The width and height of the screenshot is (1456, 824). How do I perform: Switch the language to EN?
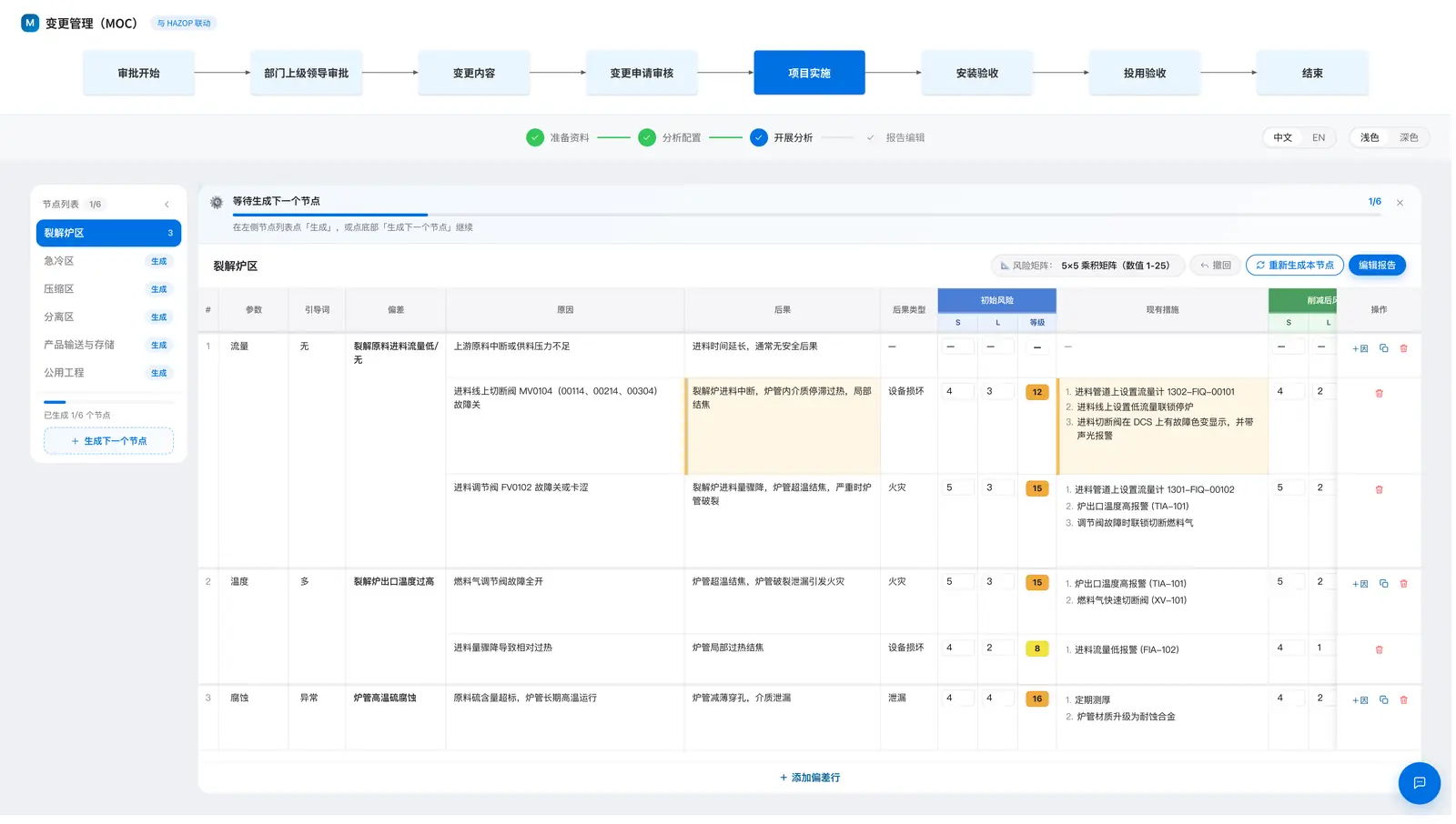coord(1319,137)
